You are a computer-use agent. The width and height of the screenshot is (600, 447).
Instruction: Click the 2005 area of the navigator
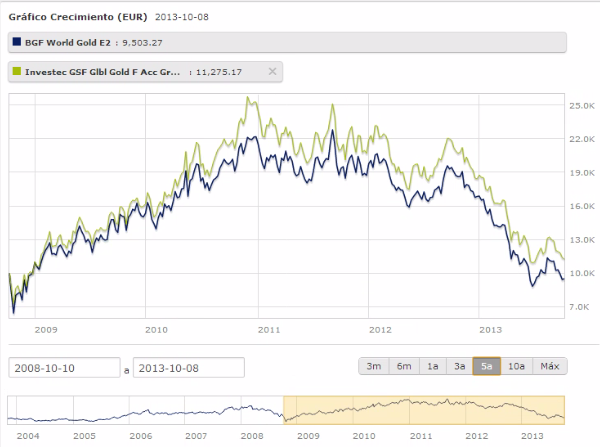(84, 412)
